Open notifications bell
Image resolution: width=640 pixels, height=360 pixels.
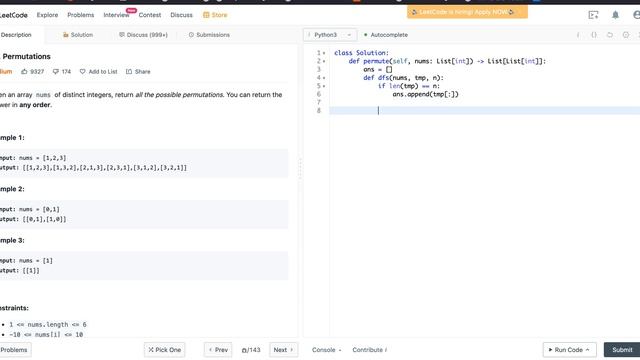(615, 15)
